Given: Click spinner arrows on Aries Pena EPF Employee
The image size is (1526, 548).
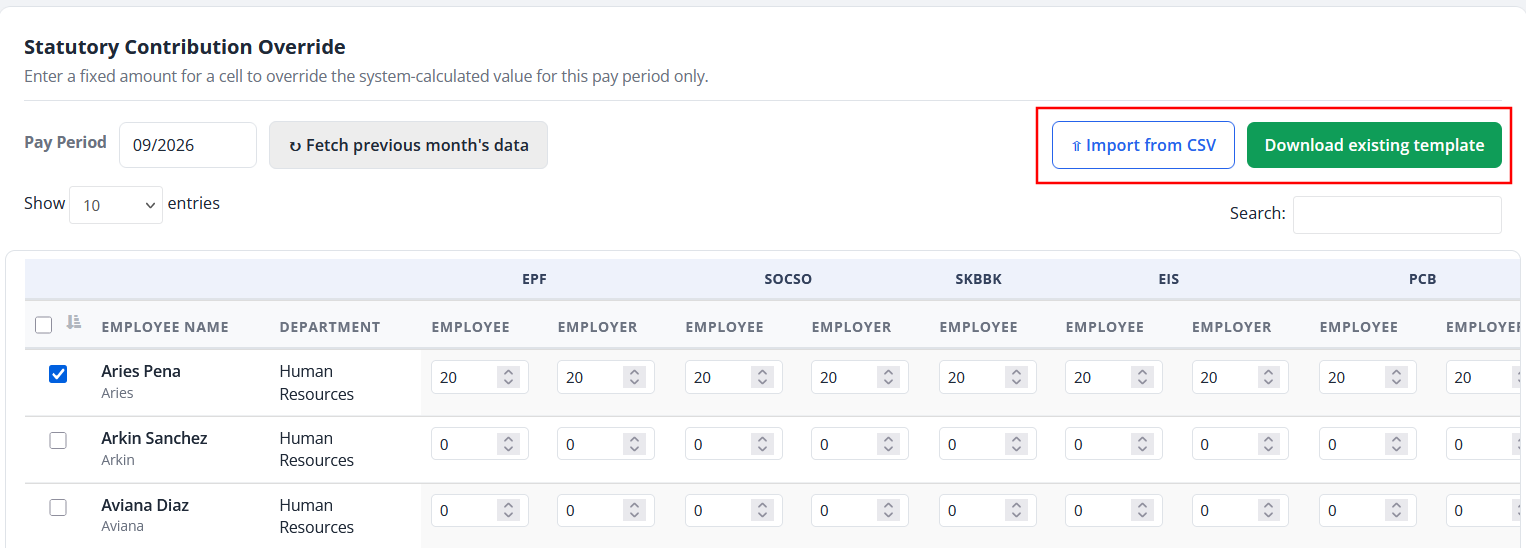Looking at the screenshot, I should click(508, 377).
